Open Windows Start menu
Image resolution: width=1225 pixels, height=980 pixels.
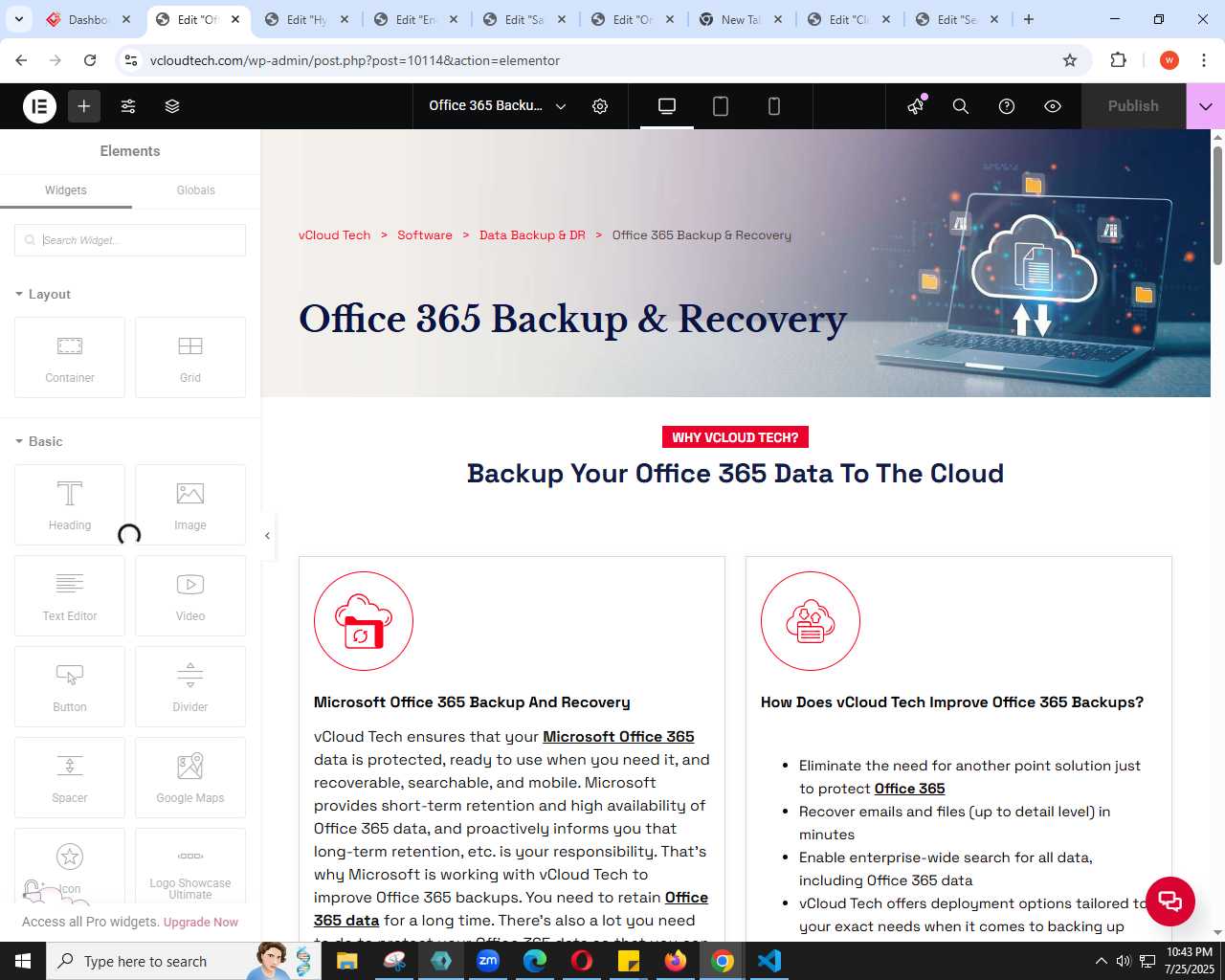click(x=23, y=961)
